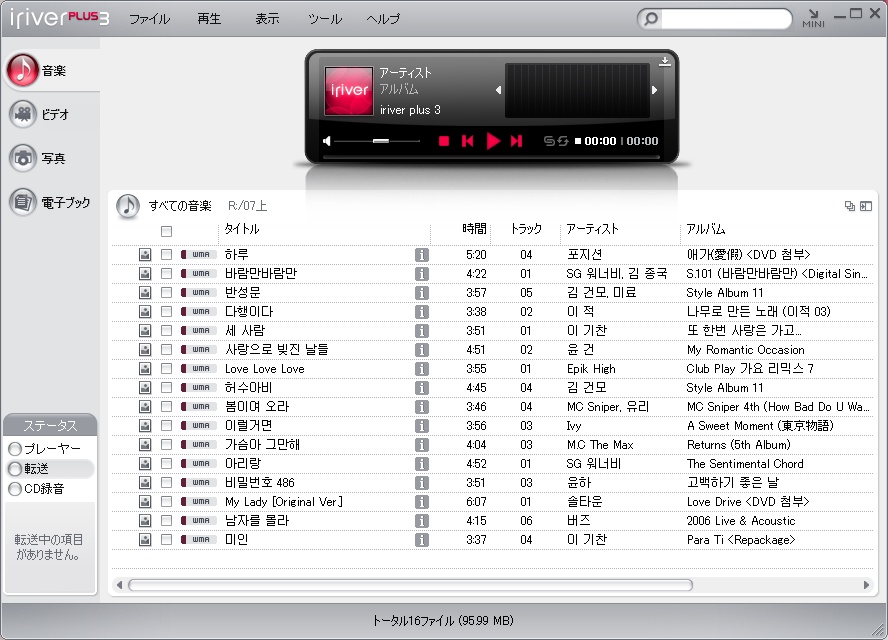Sort by the アーティスト column header
Image resolution: width=888 pixels, height=640 pixels.
[592, 229]
